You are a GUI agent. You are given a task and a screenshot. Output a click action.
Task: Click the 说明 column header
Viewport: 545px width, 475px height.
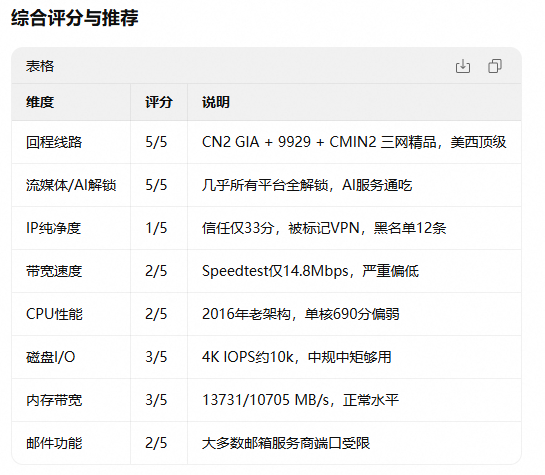(216, 102)
